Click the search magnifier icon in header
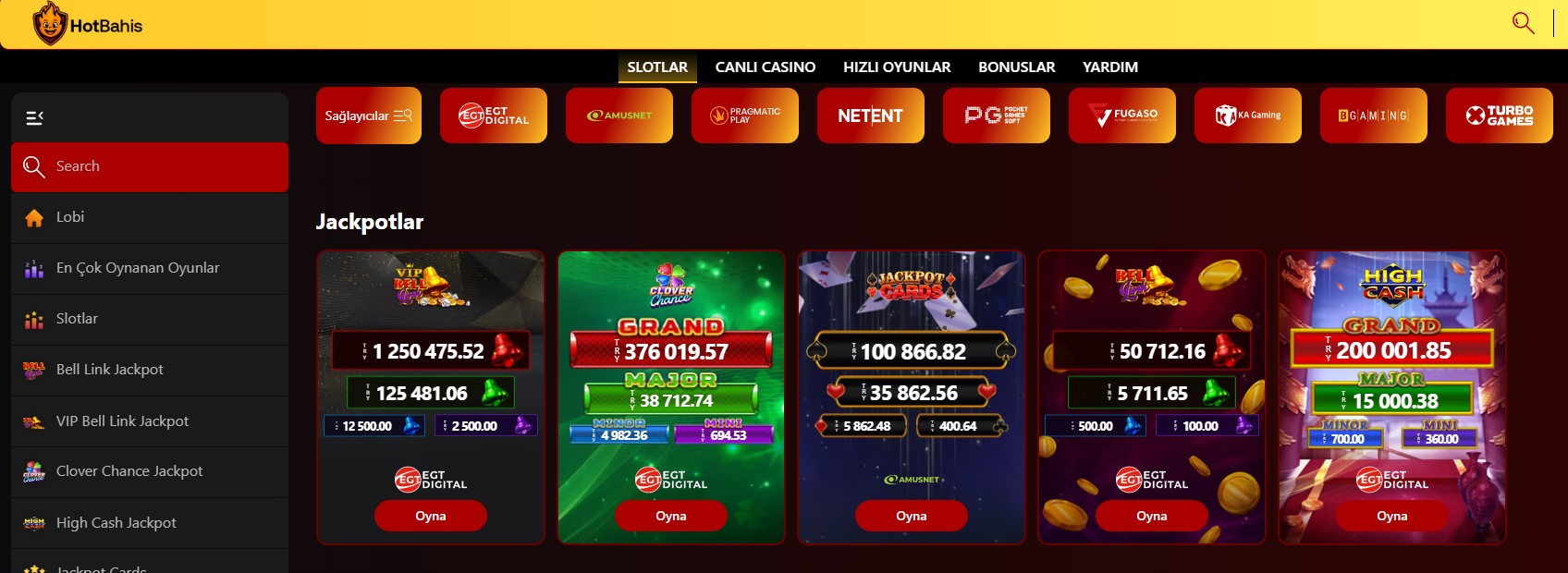 (1523, 23)
